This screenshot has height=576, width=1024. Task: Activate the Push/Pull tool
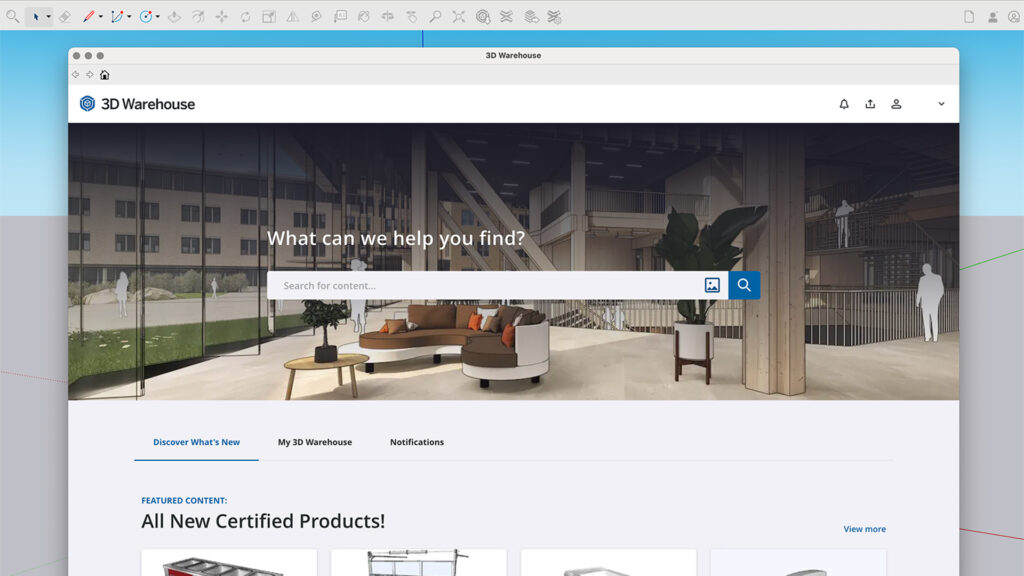coord(174,16)
